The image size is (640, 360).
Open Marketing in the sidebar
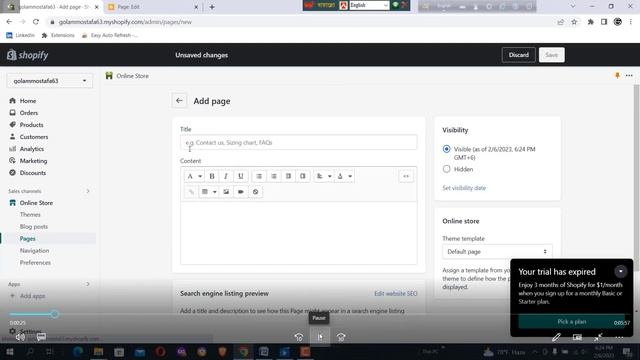[33, 161]
